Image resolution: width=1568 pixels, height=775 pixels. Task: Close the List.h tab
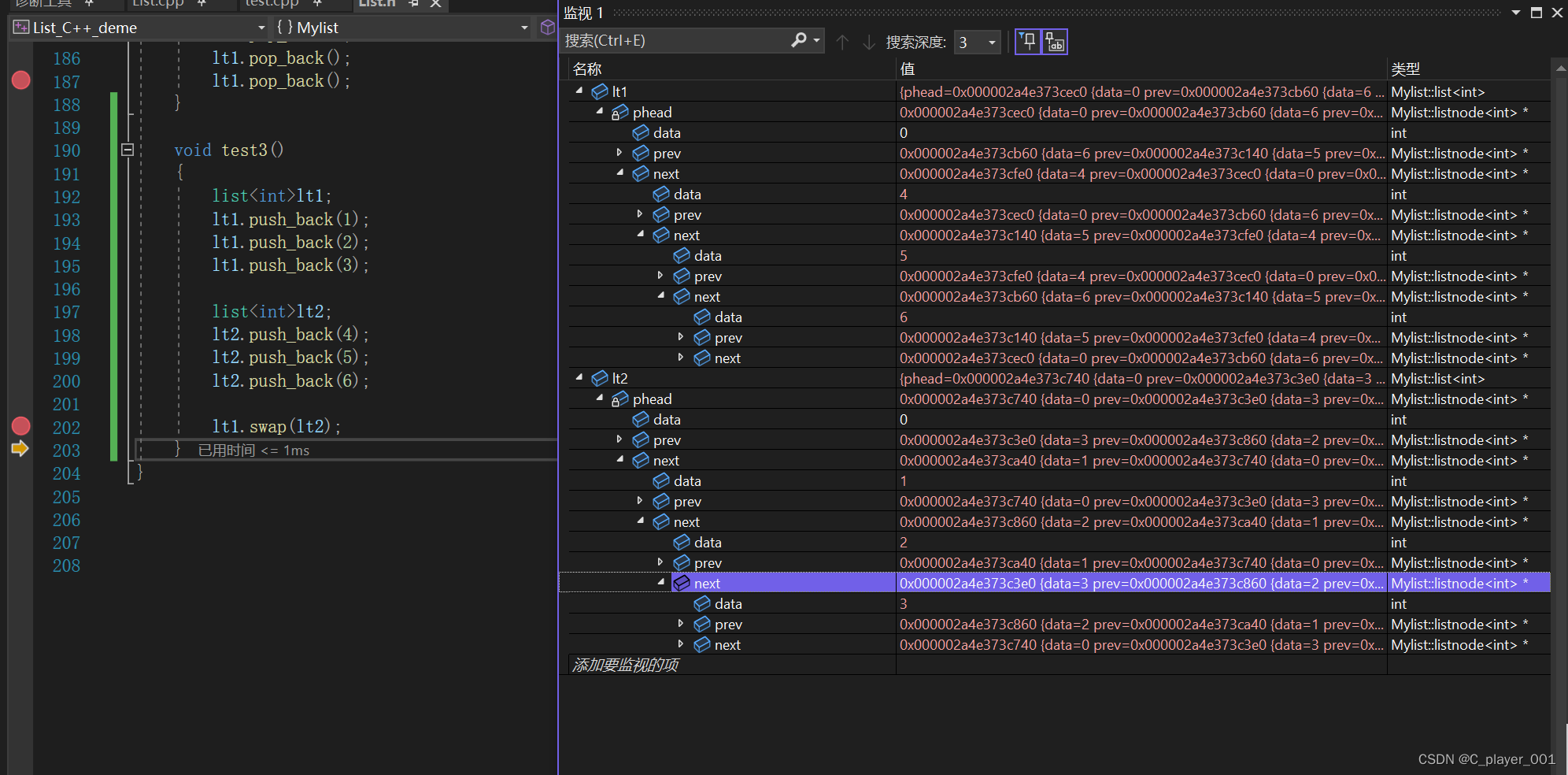435,4
